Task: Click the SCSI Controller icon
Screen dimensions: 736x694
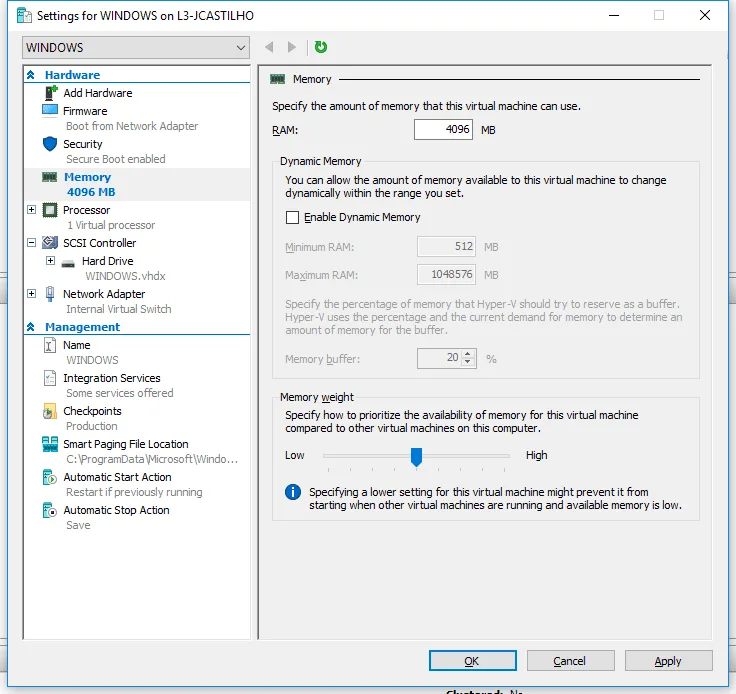Action: pyautogui.click(x=50, y=243)
